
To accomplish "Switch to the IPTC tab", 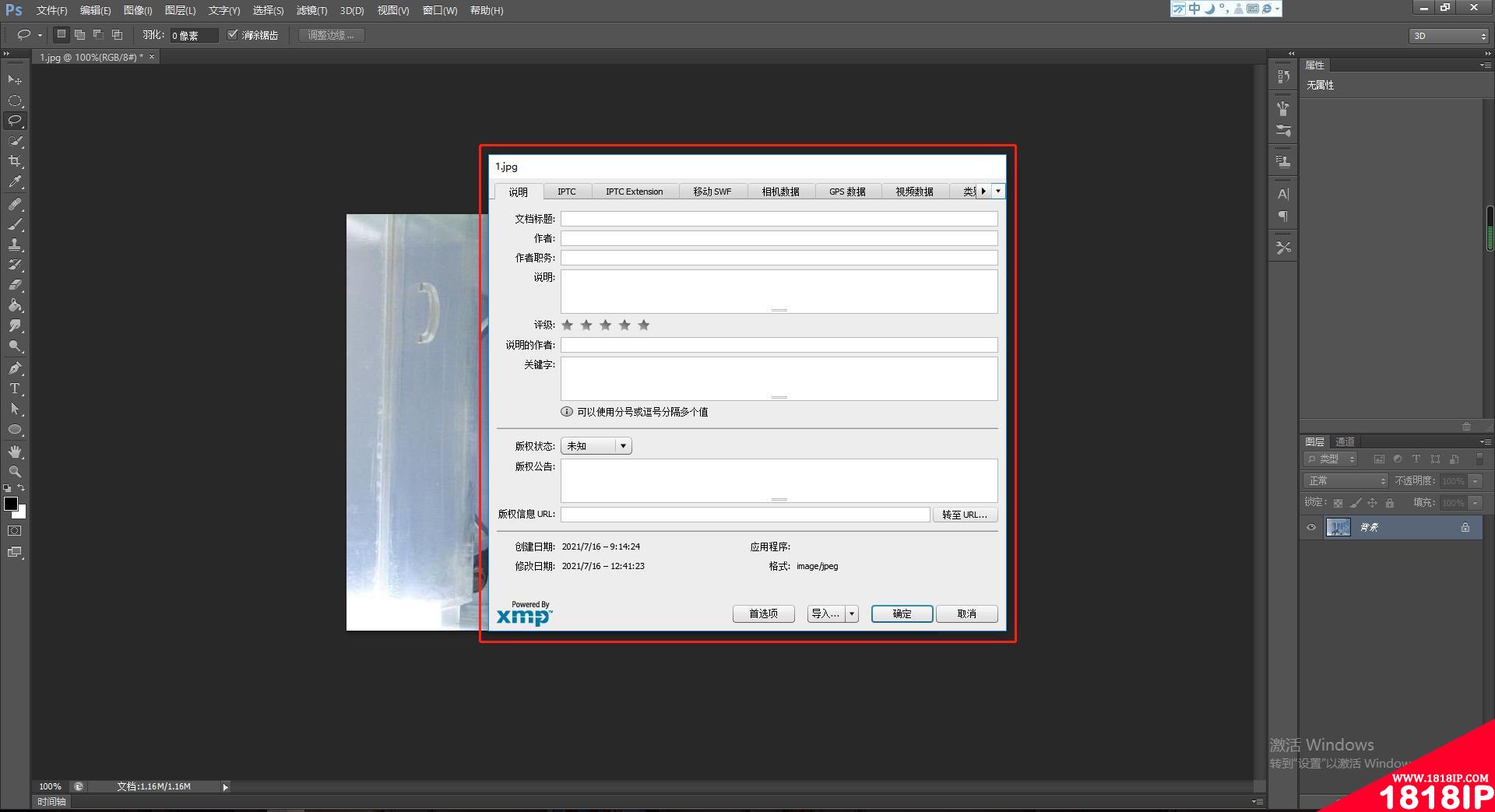I will [567, 192].
